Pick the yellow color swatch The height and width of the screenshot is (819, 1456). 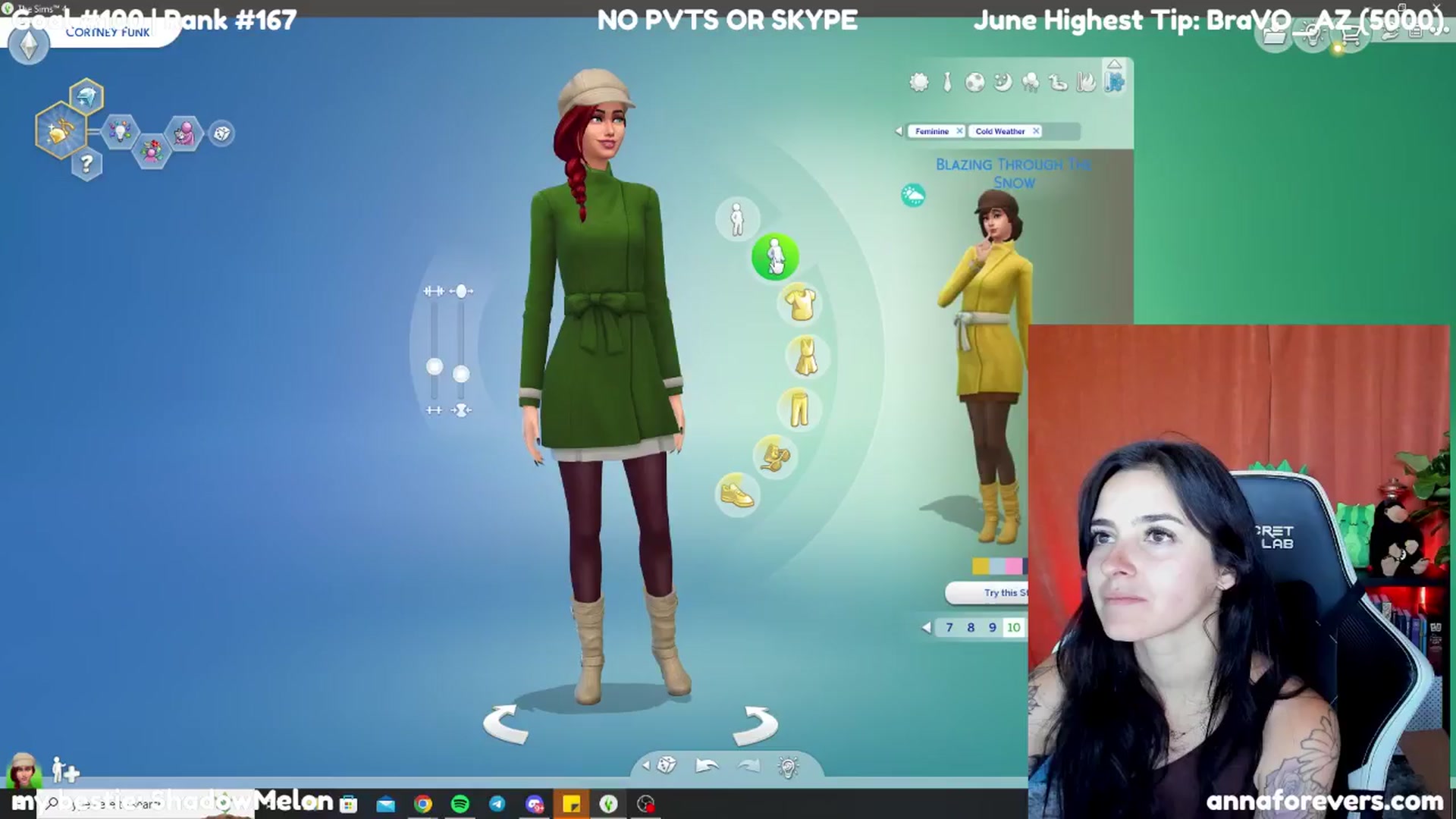(x=981, y=566)
